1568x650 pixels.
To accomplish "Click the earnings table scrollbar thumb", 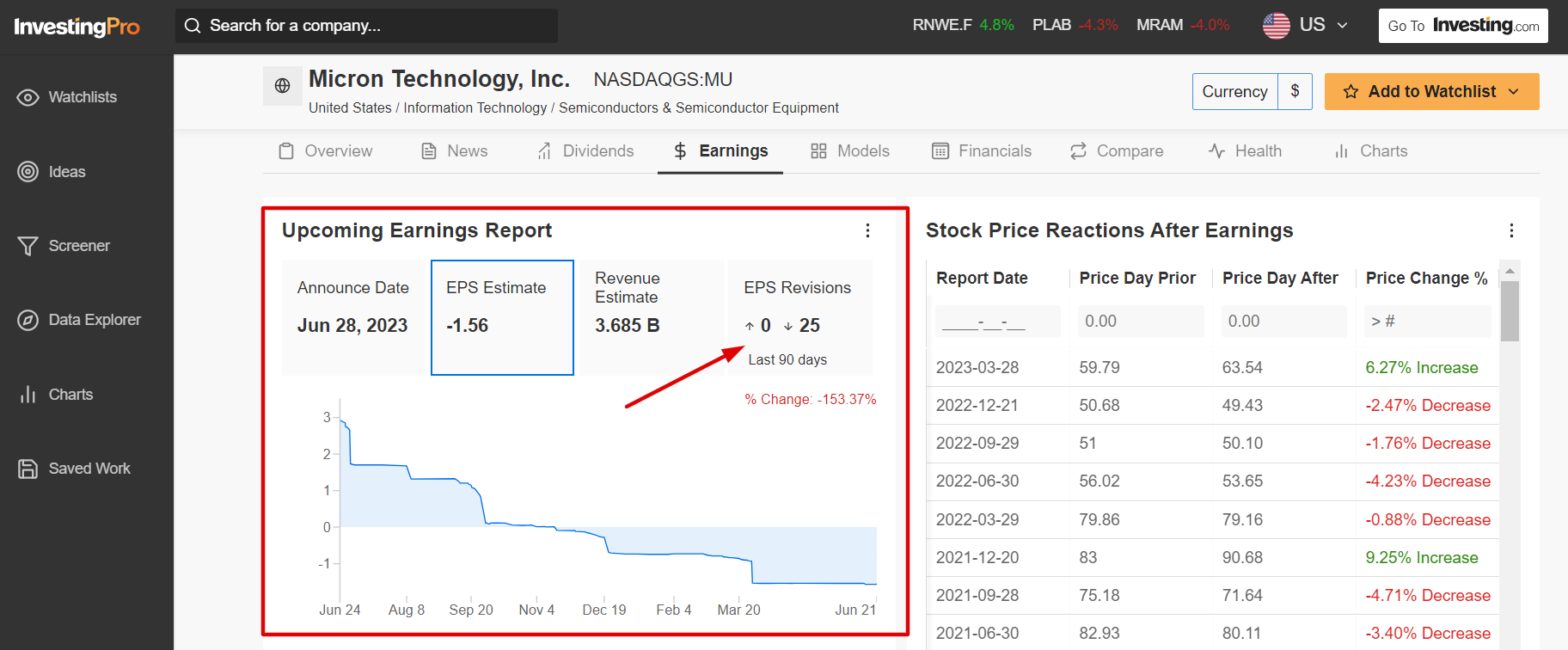I will (1510, 310).
